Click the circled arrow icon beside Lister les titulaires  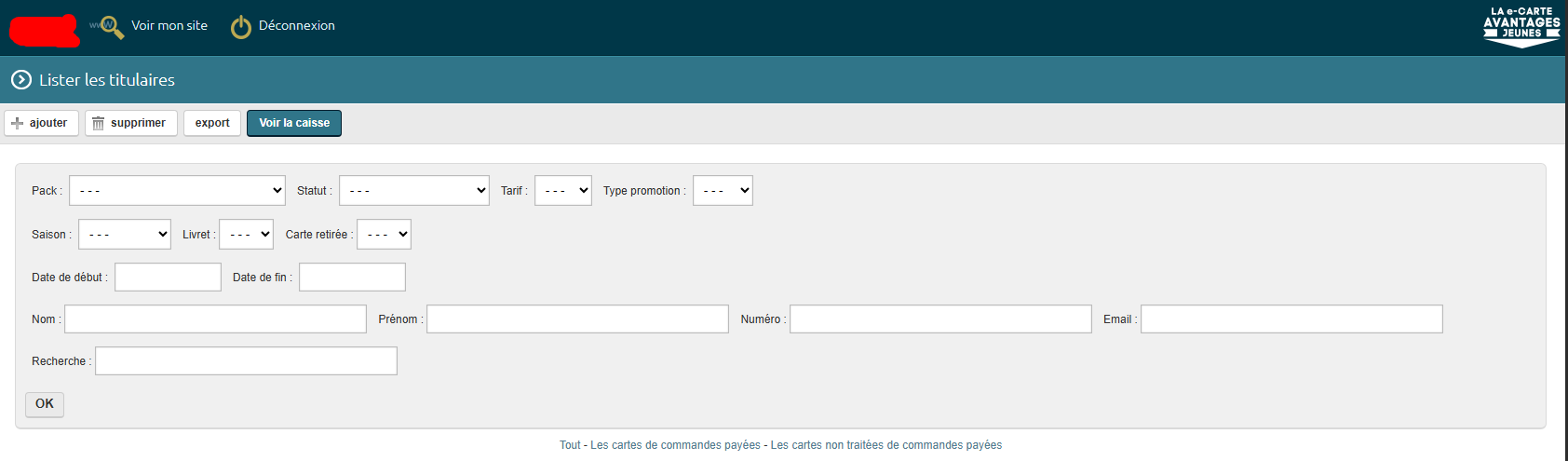(x=21, y=80)
